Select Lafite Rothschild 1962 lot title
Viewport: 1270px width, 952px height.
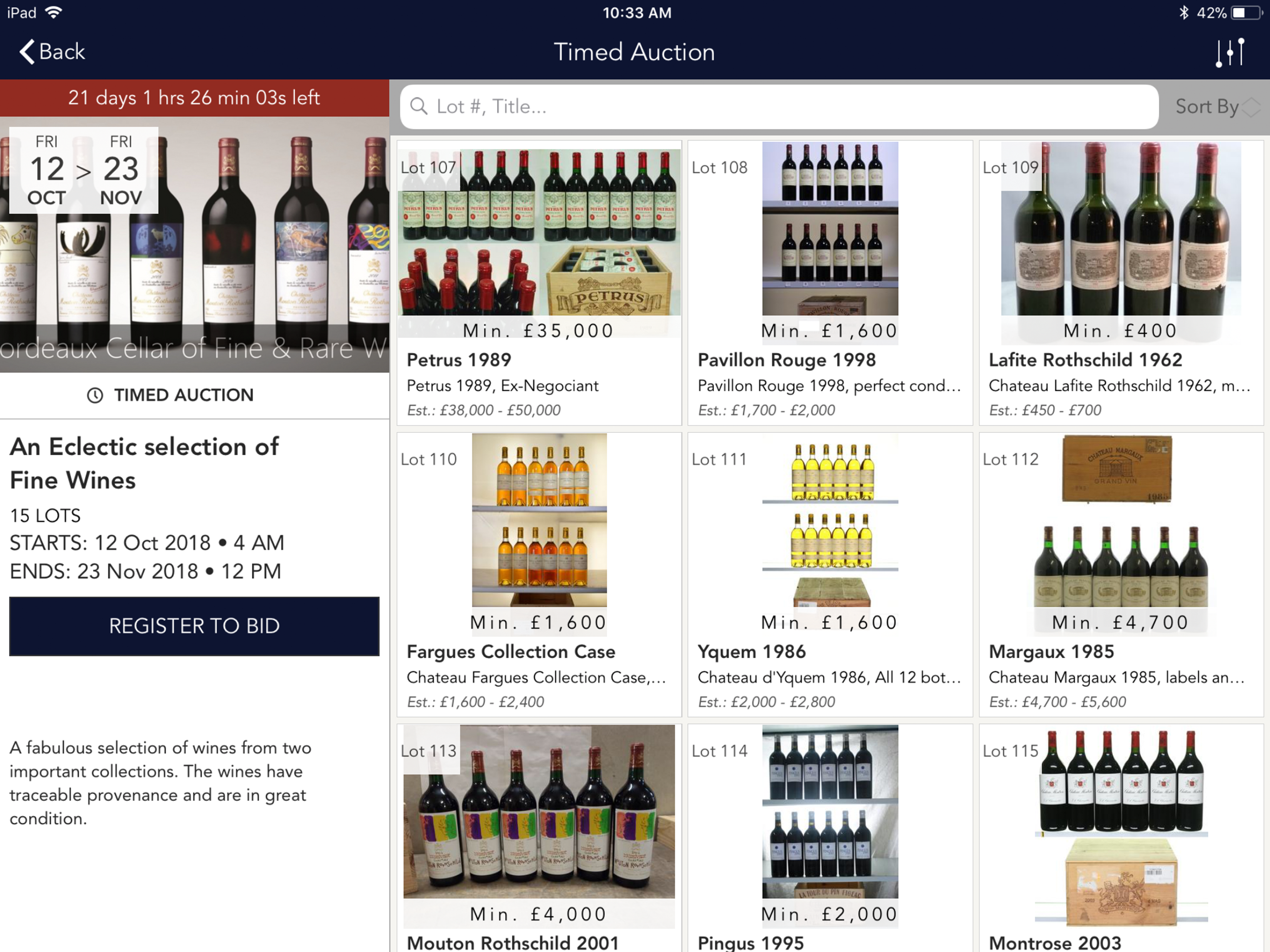click(1085, 360)
